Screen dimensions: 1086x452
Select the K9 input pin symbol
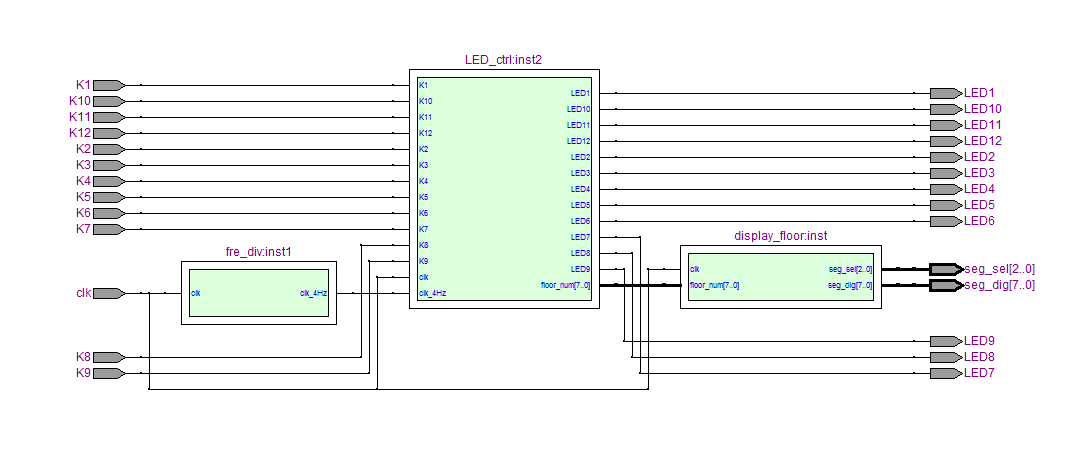[109, 373]
